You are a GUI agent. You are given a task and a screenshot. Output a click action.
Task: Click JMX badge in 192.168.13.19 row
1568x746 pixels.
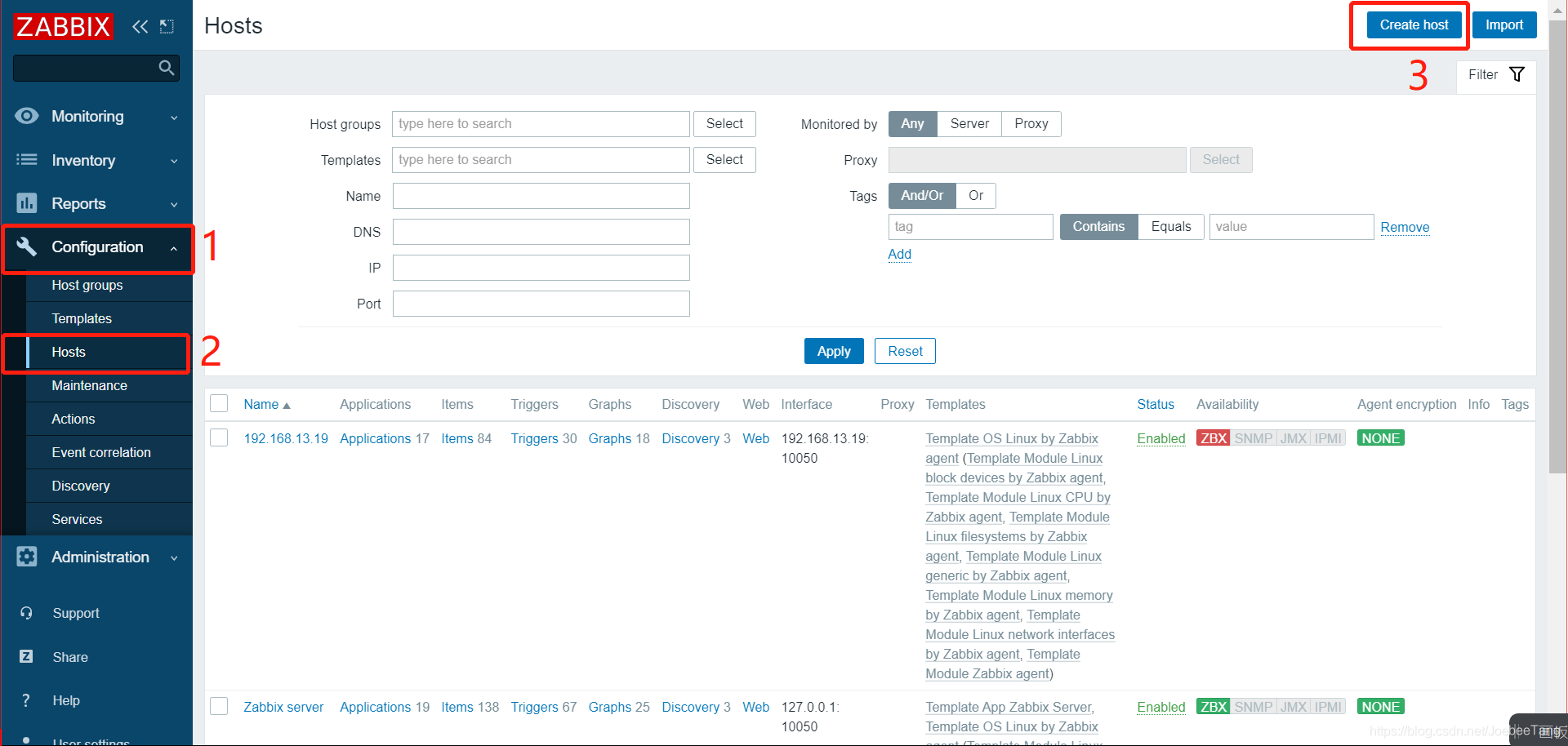(x=1294, y=438)
